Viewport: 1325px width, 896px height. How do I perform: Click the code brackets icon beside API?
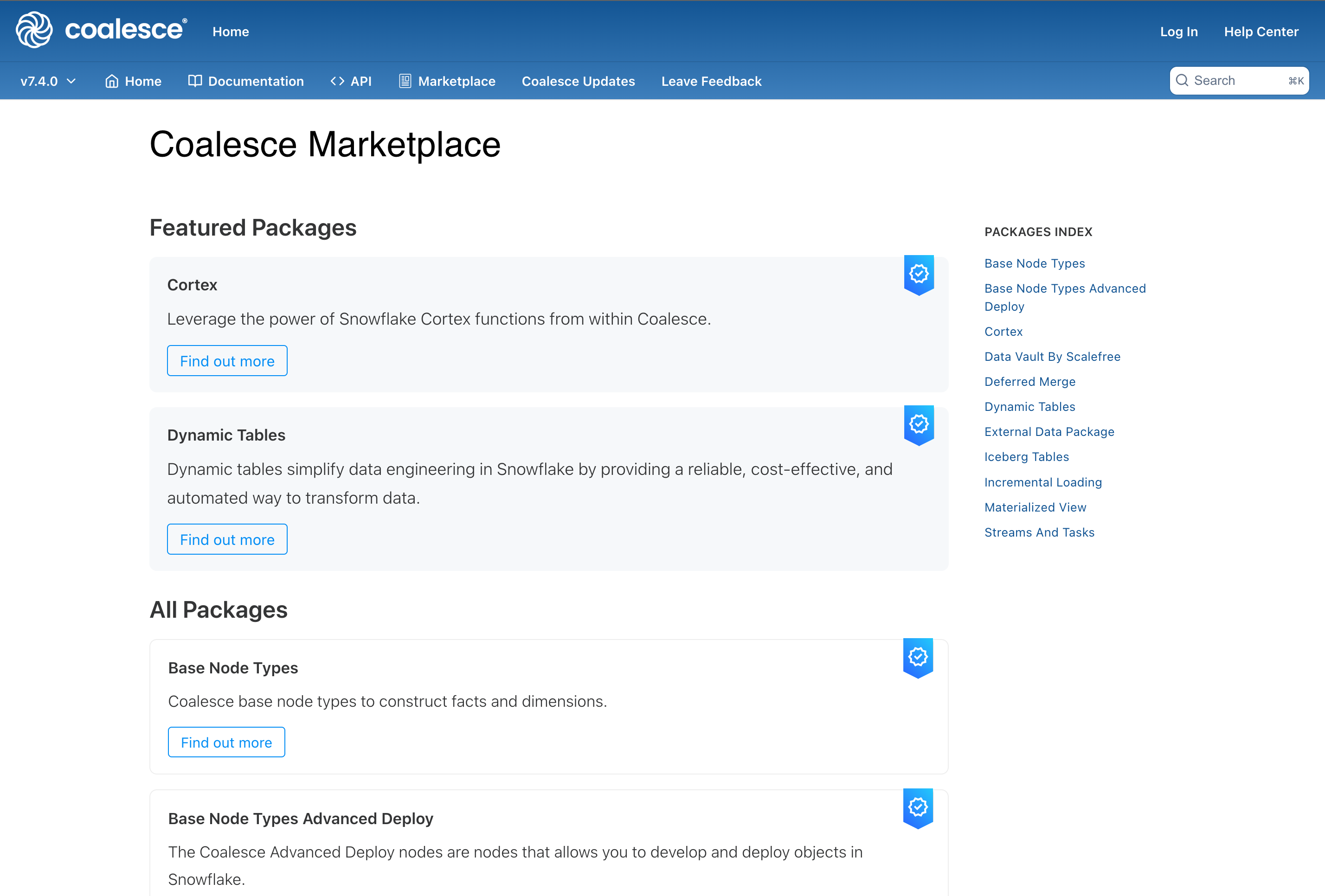pyautogui.click(x=337, y=81)
